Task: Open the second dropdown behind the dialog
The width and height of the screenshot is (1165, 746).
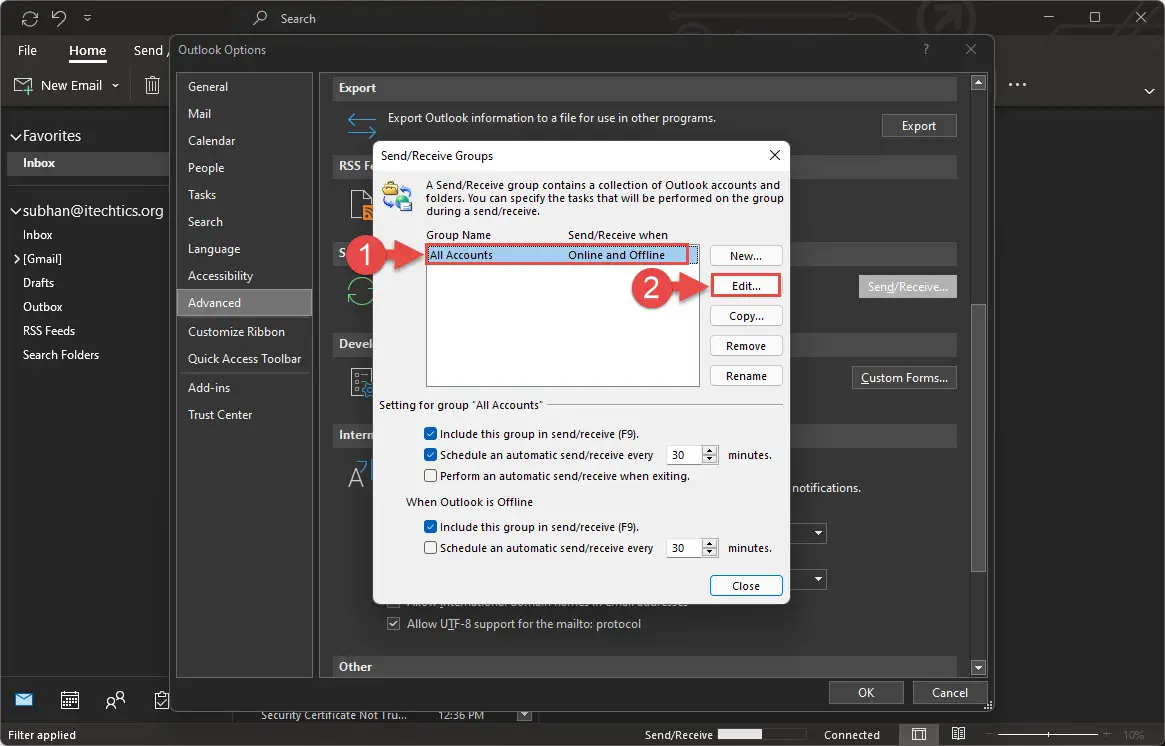Action: pos(818,579)
